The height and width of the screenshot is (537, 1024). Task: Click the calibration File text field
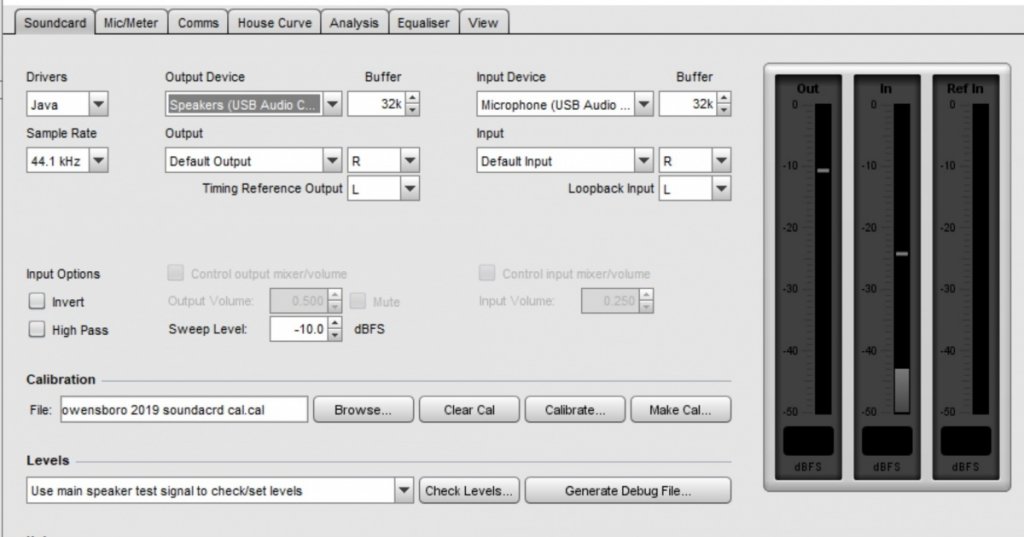point(184,410)
